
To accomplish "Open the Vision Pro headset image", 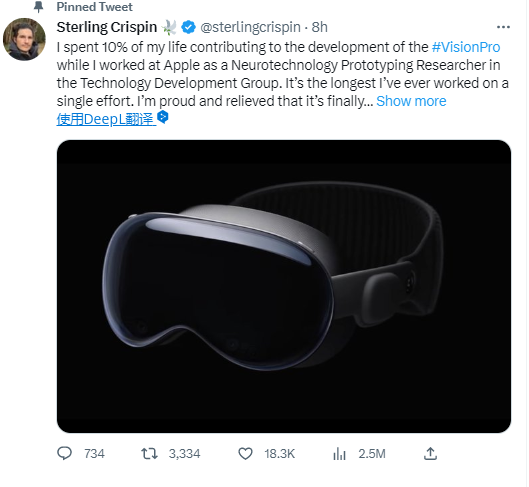I will (284, 286).
